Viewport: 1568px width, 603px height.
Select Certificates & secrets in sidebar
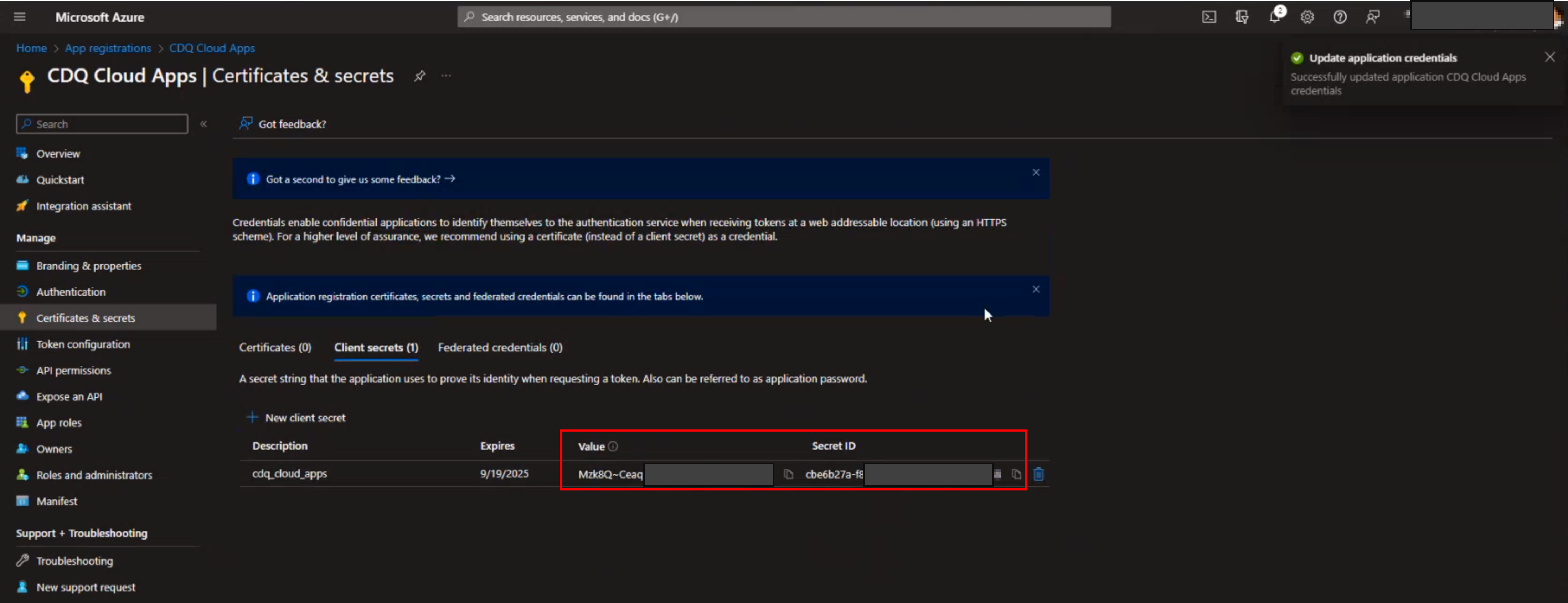point(108,317)
